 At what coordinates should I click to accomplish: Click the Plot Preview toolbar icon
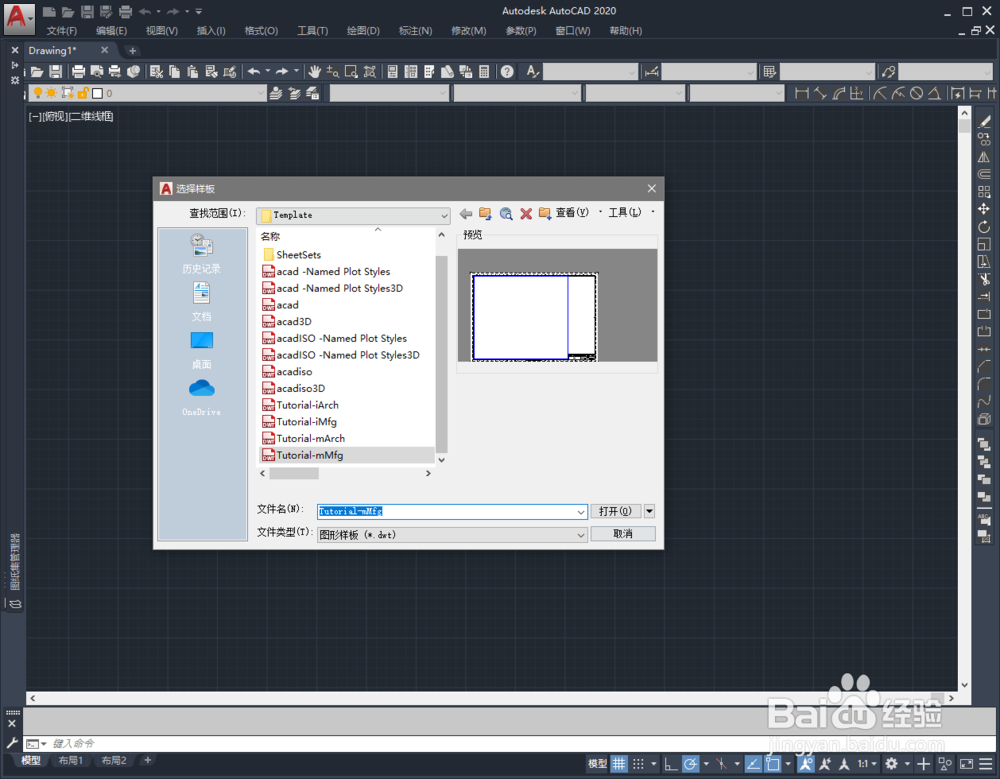[x=97, y=72]
